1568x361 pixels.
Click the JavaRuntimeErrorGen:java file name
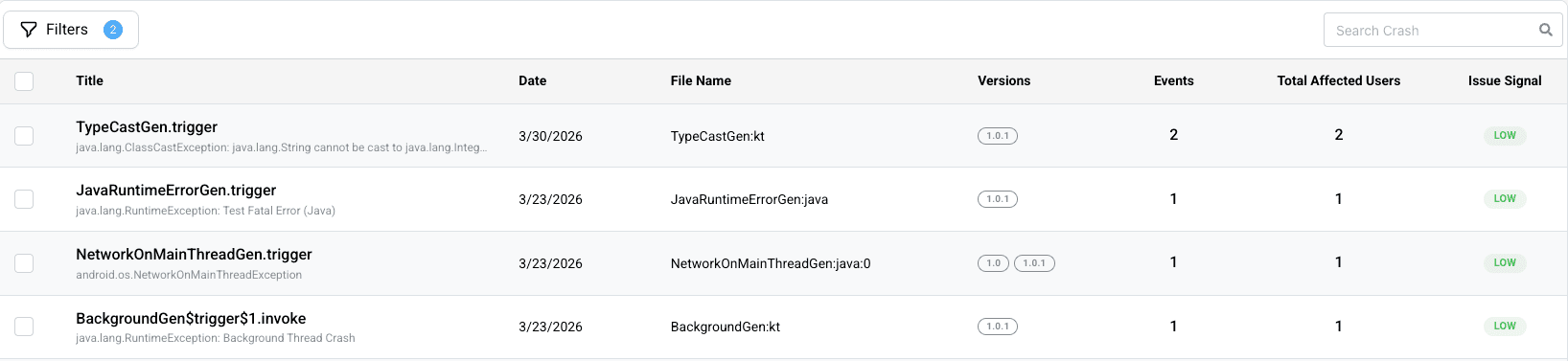click(749, 199)
